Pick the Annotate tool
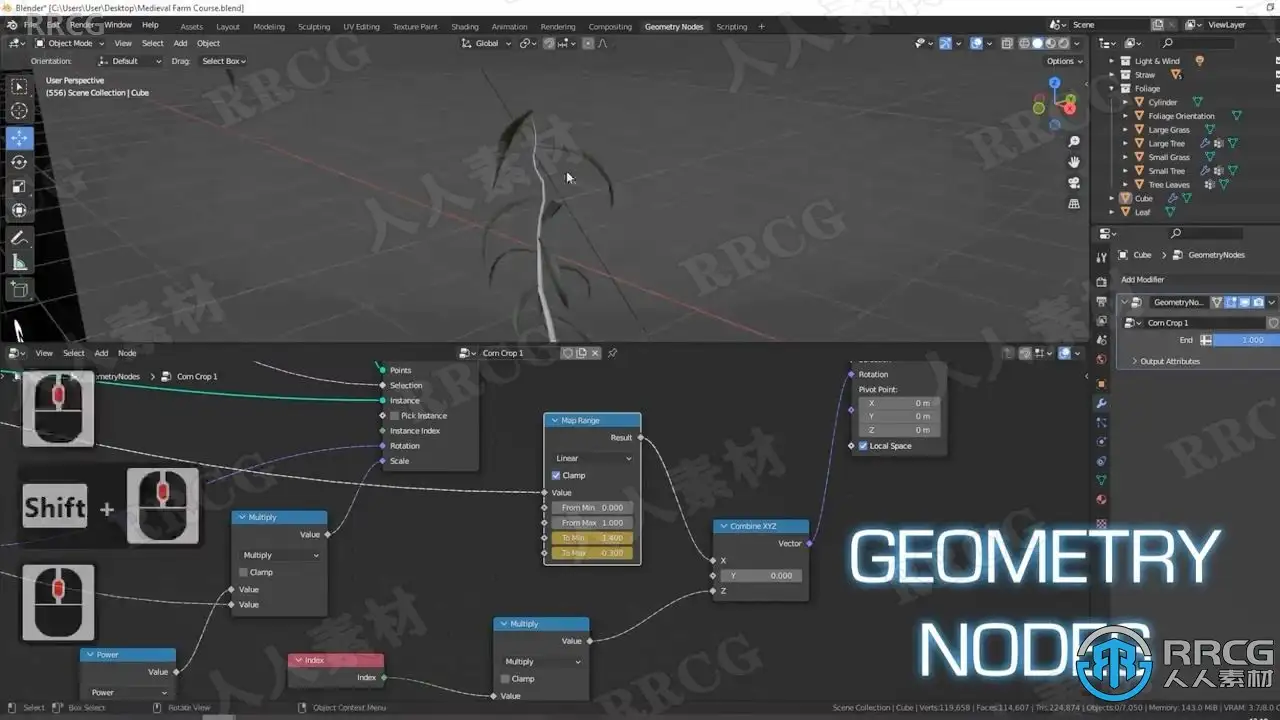This screenshot has height=720, width=1280. [x=19, y=238]
